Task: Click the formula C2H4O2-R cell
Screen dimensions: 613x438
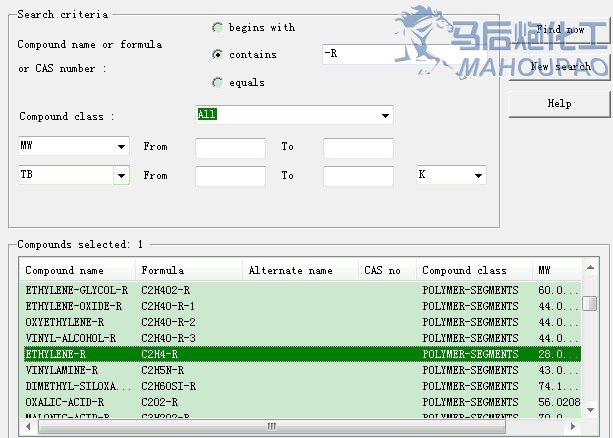Action: point(166,290)
